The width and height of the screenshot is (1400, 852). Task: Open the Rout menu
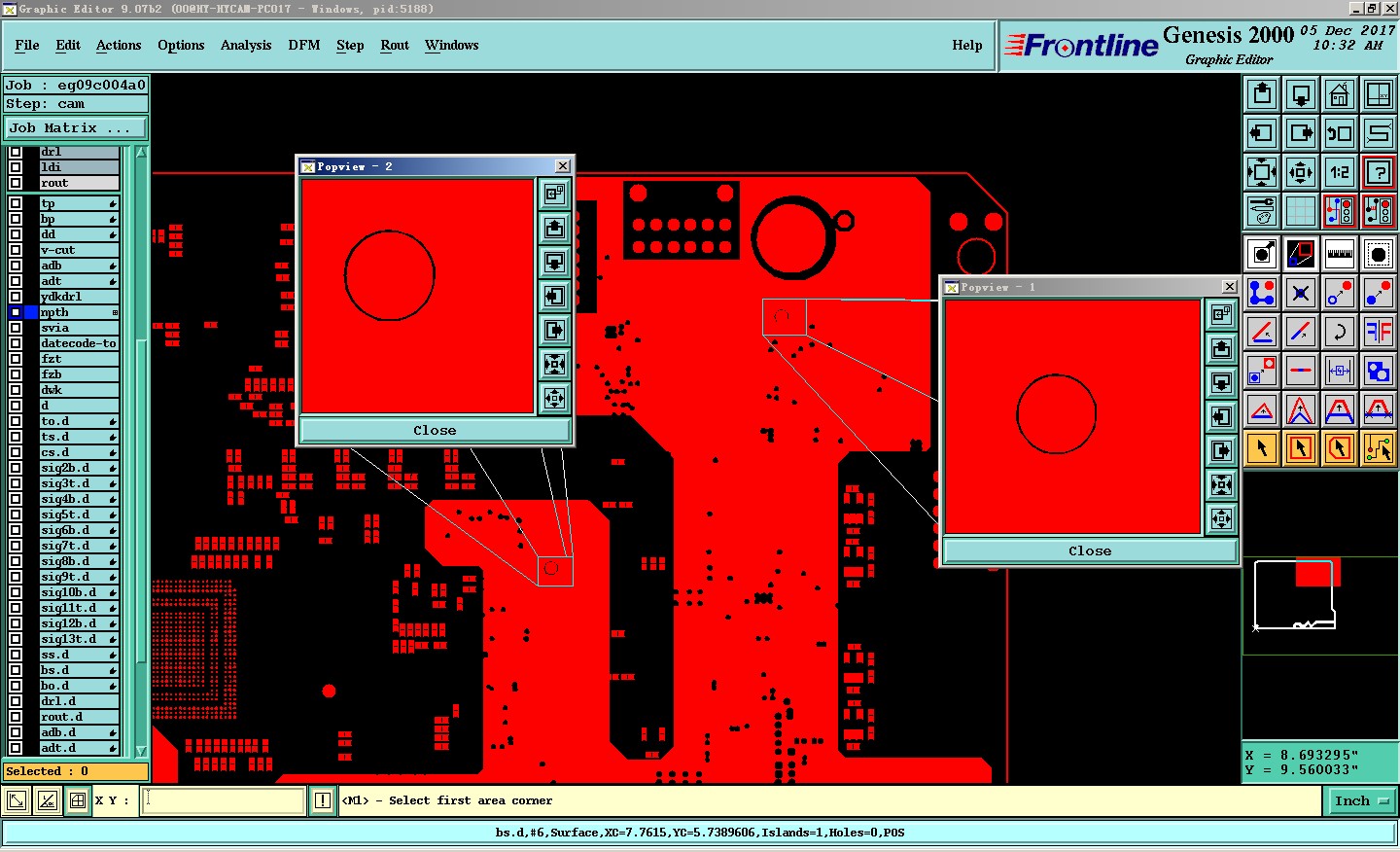pyautogui.click(x=395, y=46)
